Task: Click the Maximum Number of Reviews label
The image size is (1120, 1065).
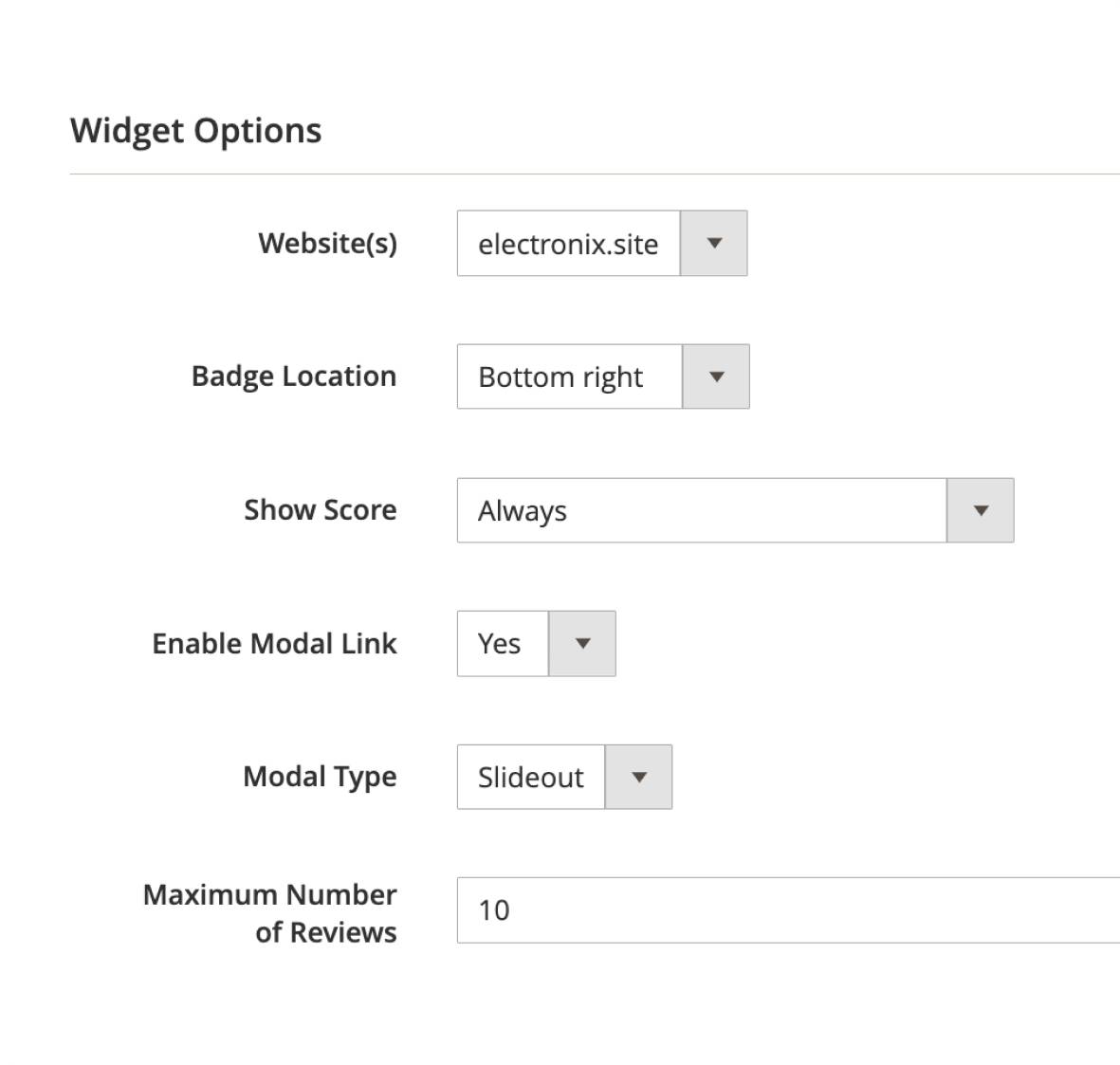Action: click(x=270, y=913)
